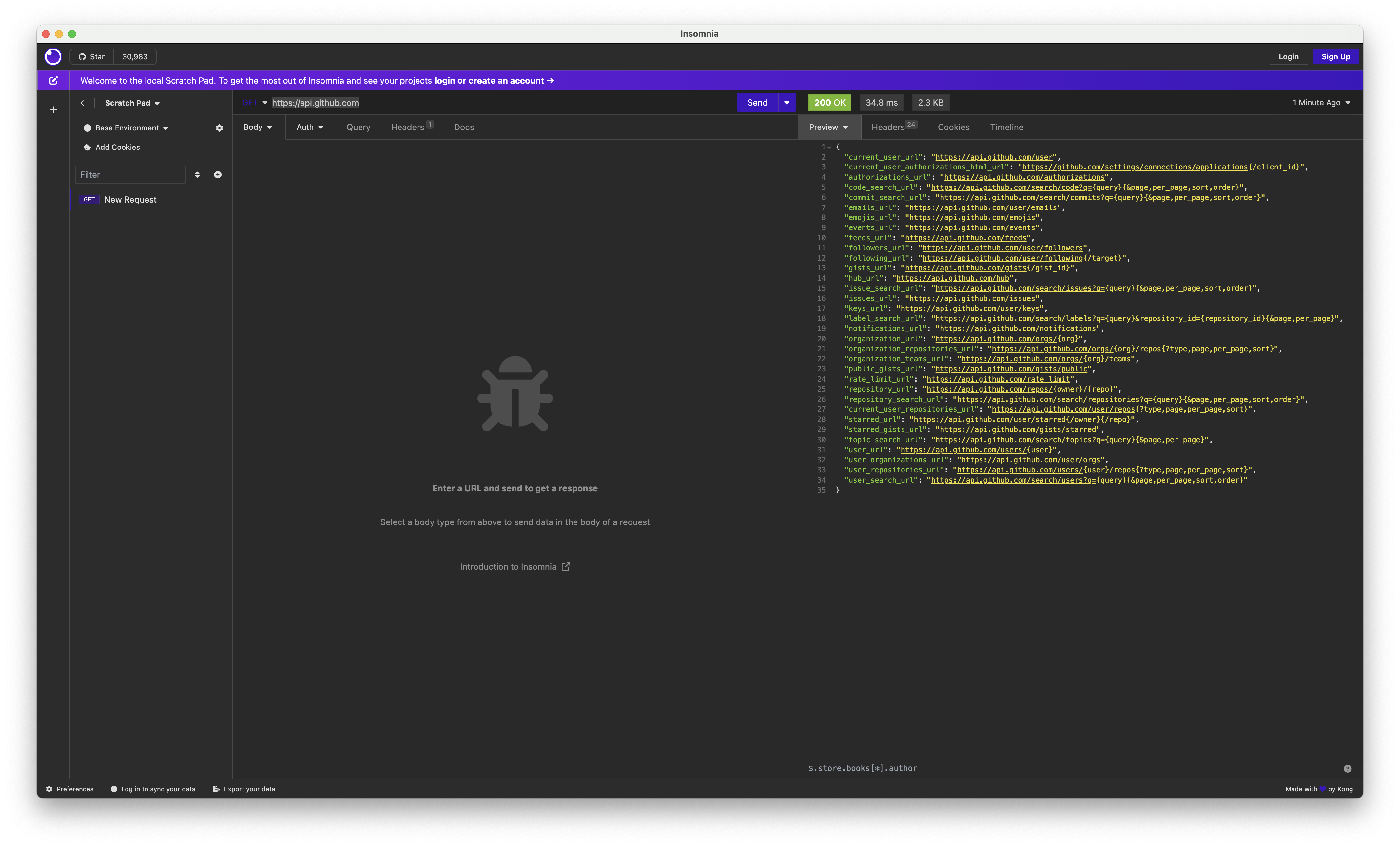Open the public_gists_url link

(x=1011, y=369)
